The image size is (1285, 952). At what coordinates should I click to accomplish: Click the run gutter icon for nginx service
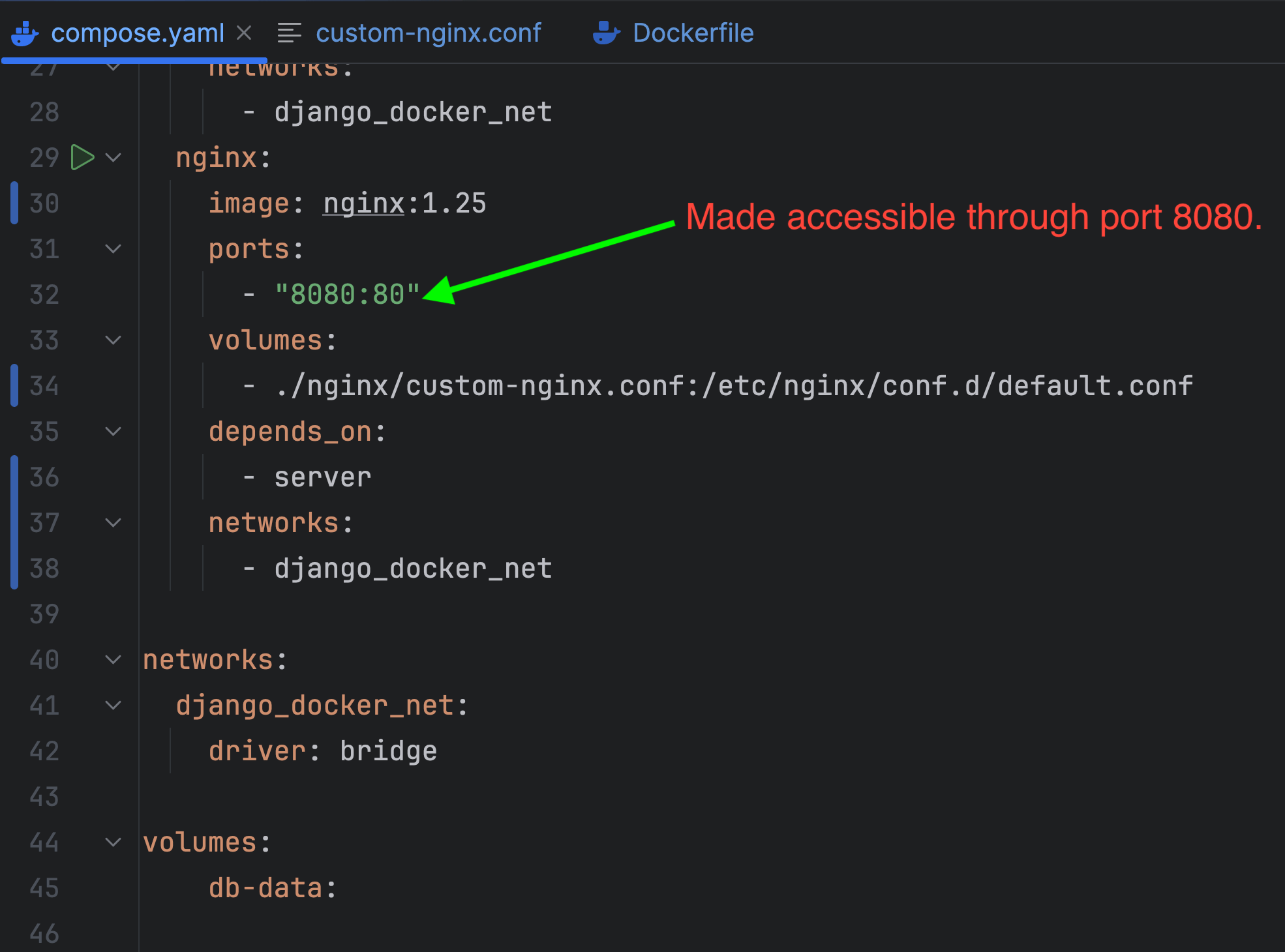pos(82,158)
